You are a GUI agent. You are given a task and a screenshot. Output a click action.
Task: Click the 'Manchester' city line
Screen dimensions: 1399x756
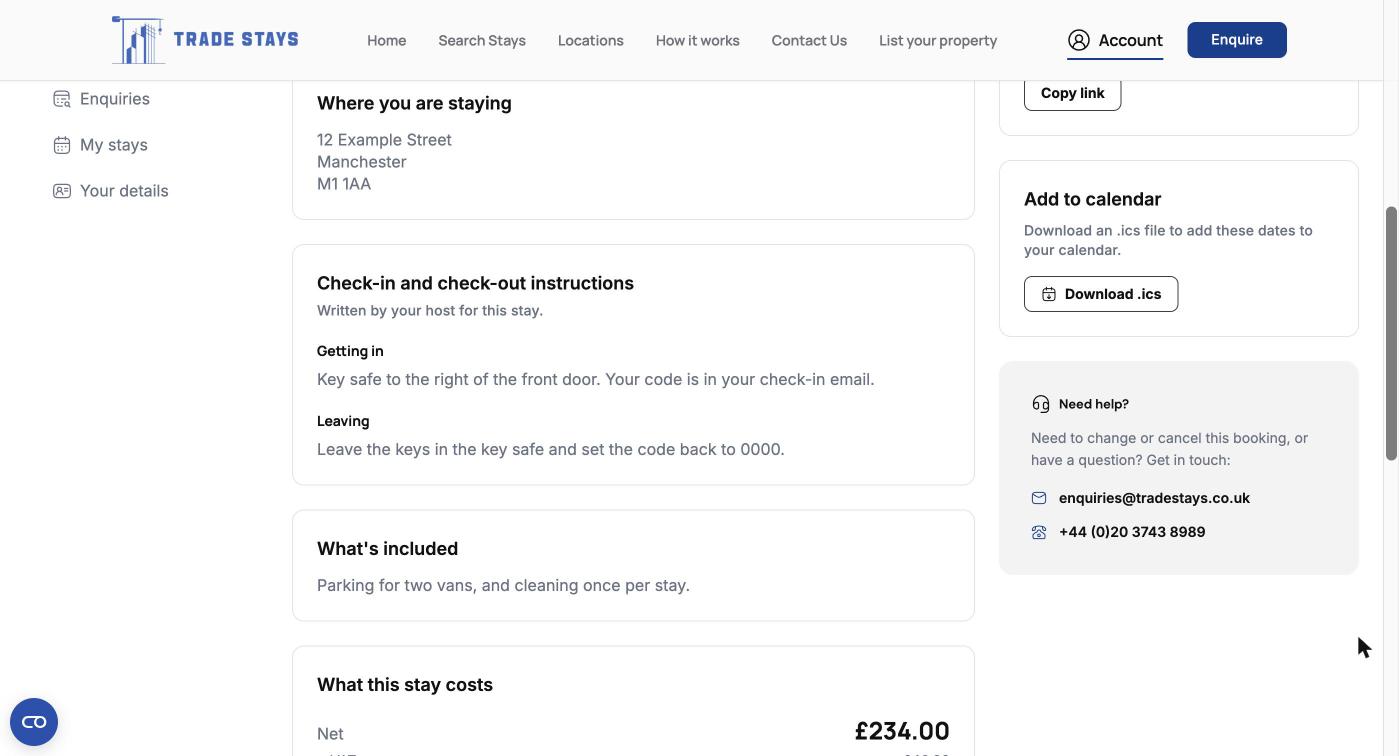[362, 162]
